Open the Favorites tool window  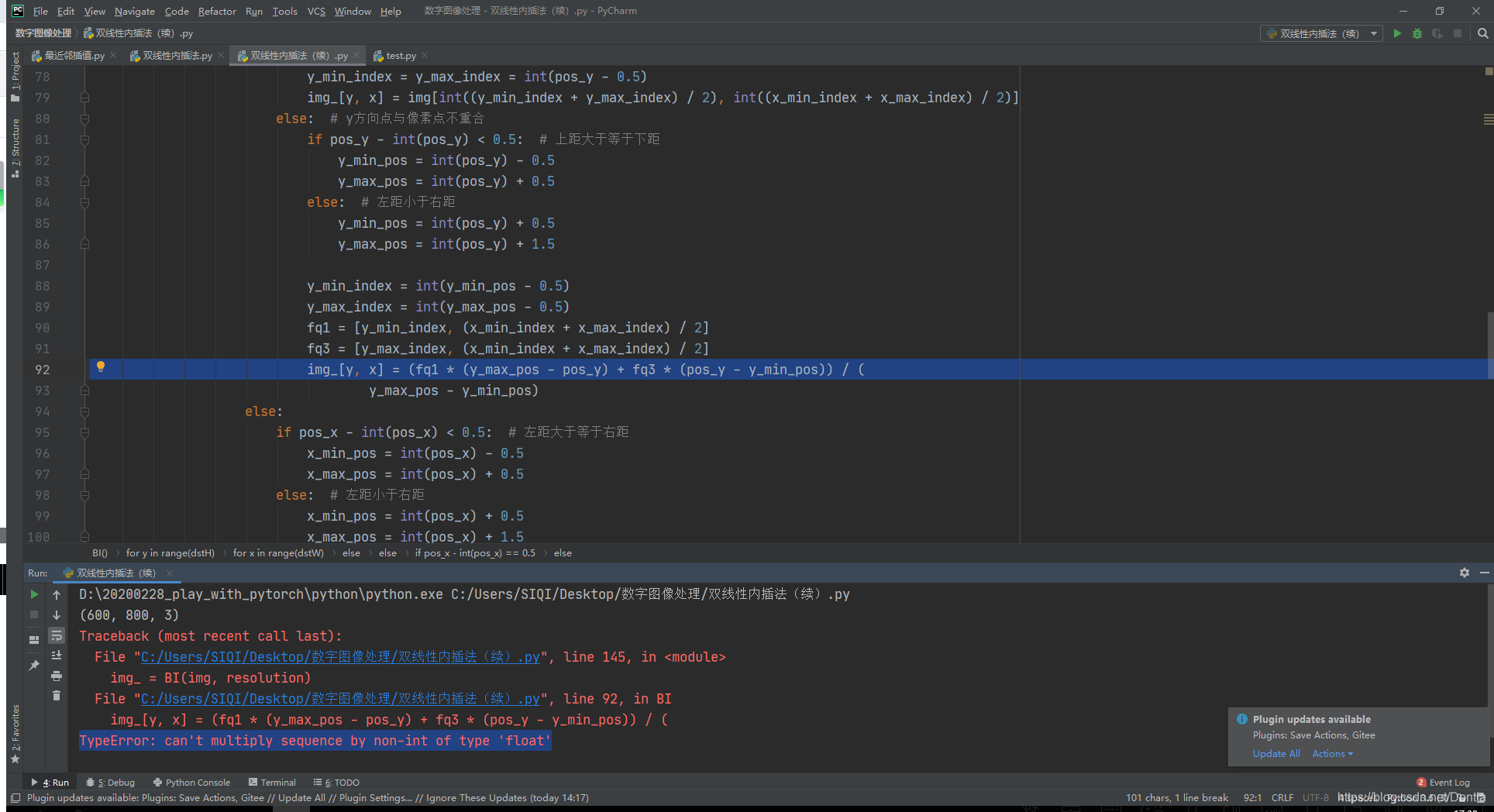pos(15,733)
